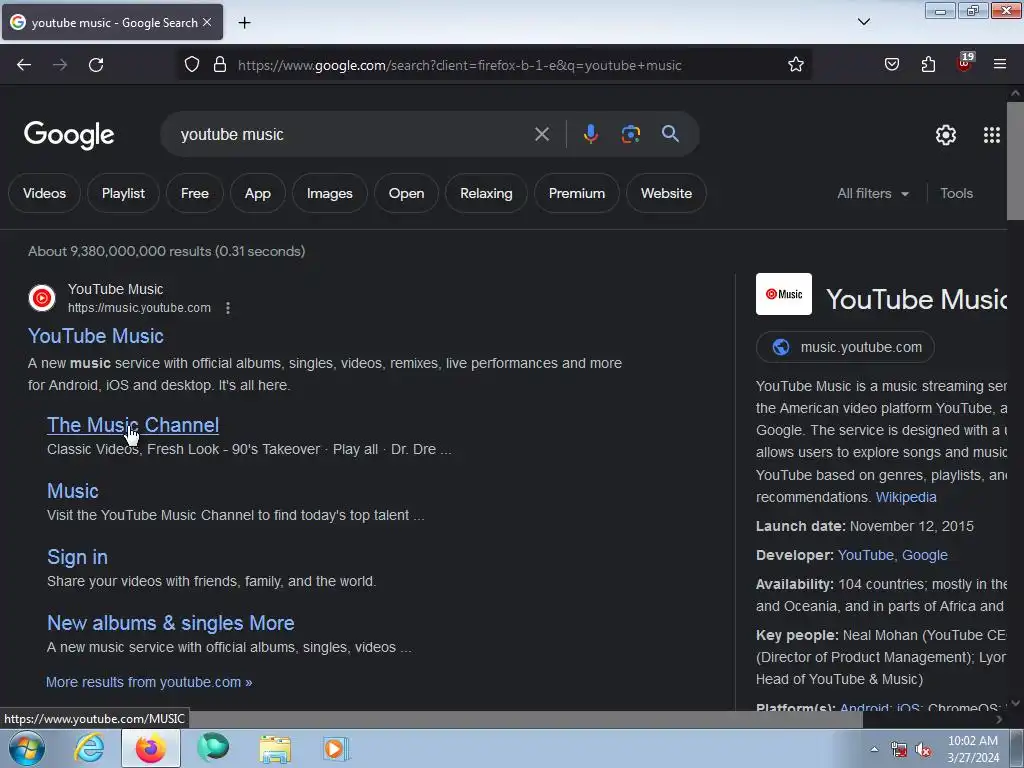
Task: Open the Windows Start button
Action: click(x=27, y=748)
